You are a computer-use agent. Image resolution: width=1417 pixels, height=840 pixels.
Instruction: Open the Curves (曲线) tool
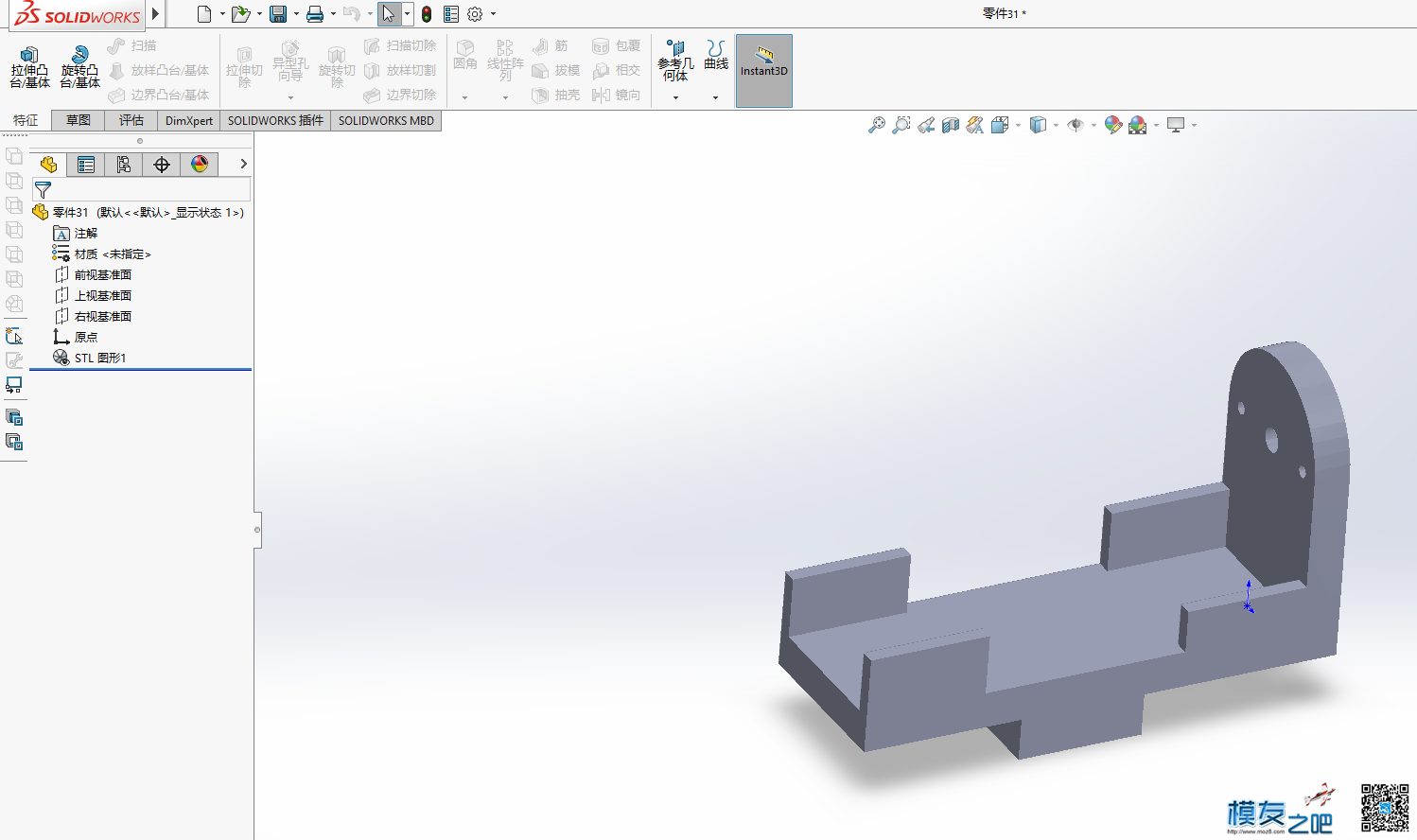click(x=716, y=56)
